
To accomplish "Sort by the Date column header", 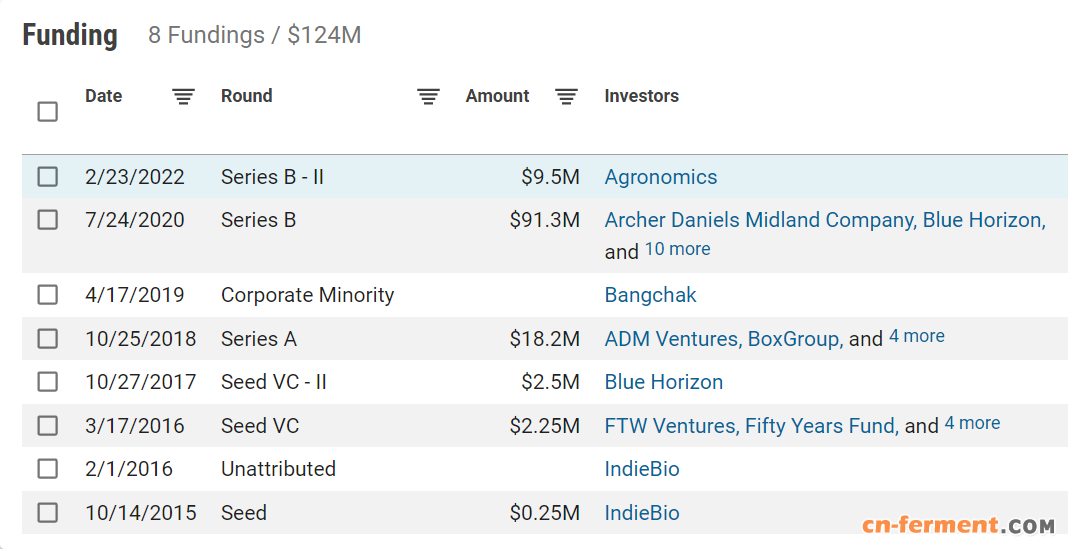I will [x=104, y=96].
